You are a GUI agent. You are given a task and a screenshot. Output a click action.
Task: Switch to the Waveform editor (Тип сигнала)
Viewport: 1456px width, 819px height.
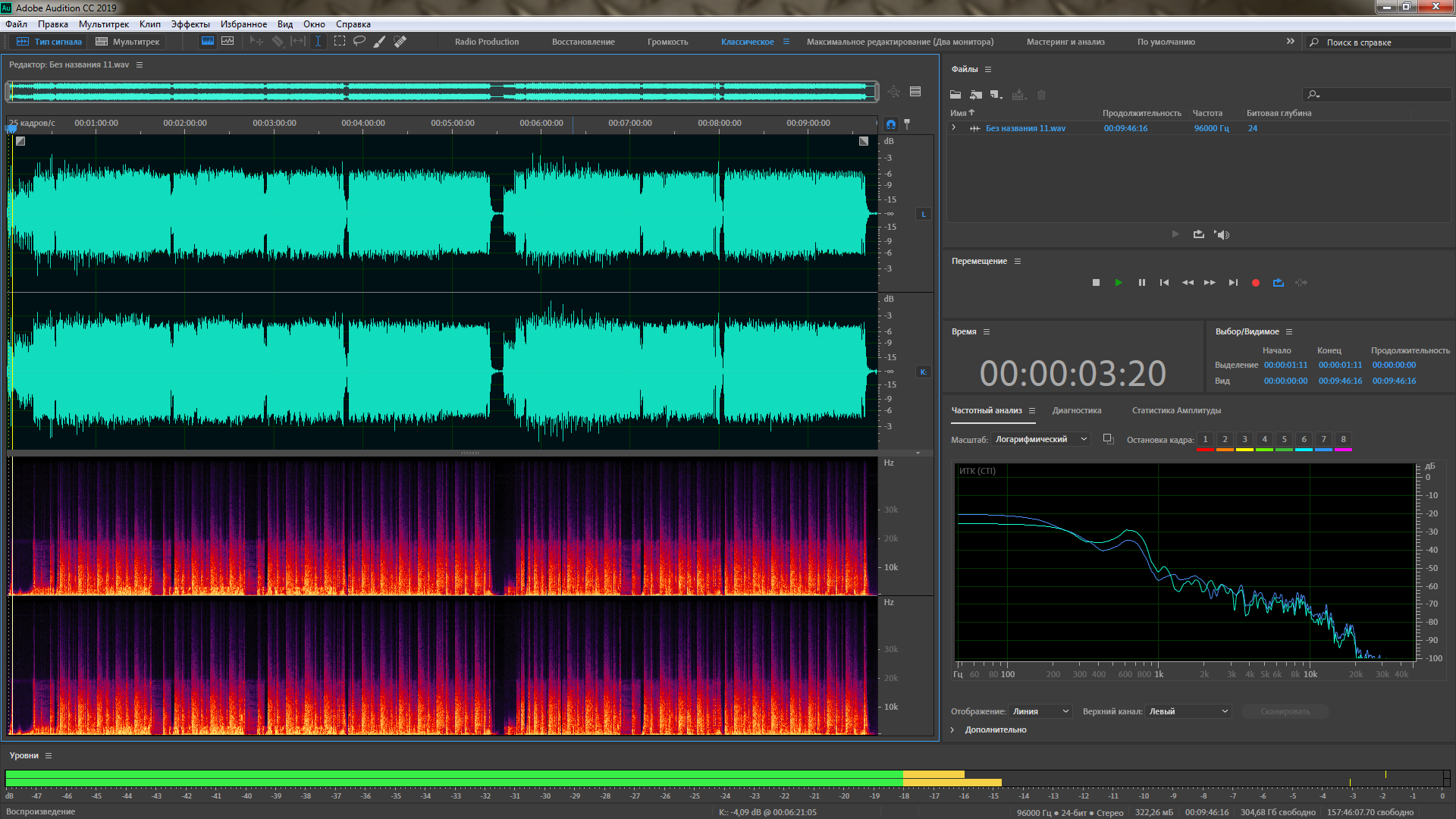coord(49,42)
